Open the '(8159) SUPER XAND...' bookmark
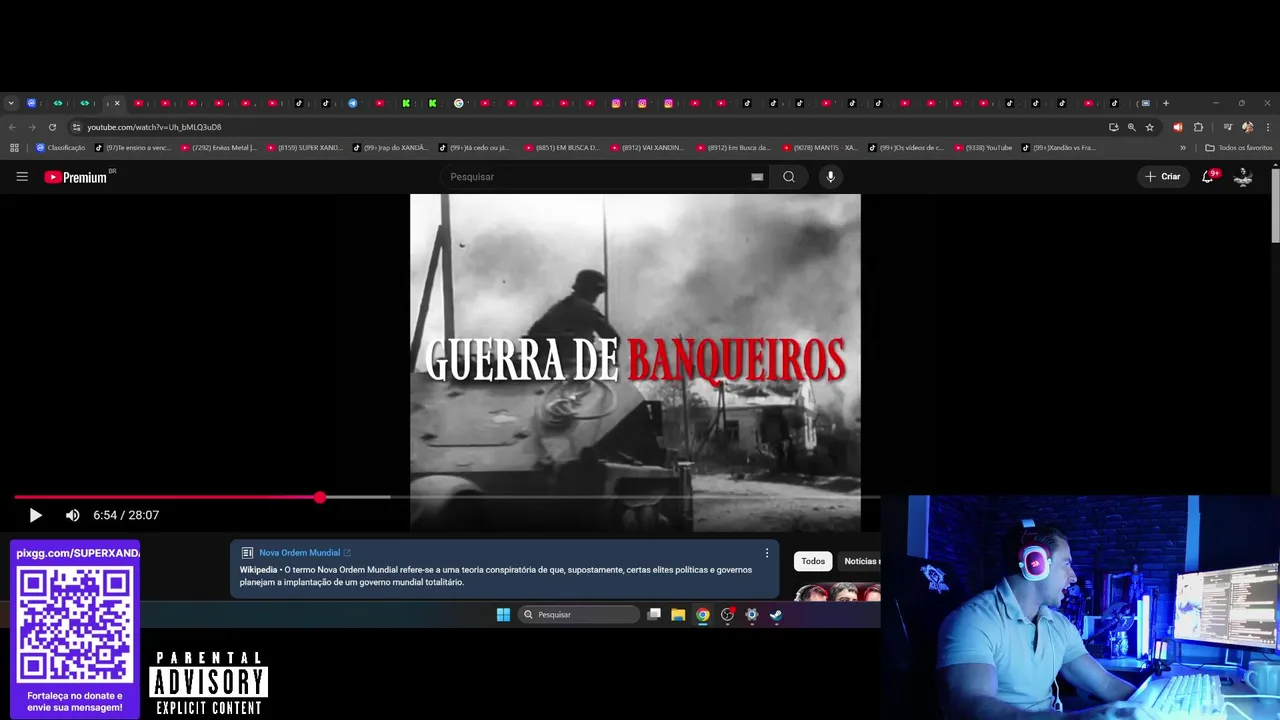The height and width of the screenshot is (720, 1280). coord(305,148)
